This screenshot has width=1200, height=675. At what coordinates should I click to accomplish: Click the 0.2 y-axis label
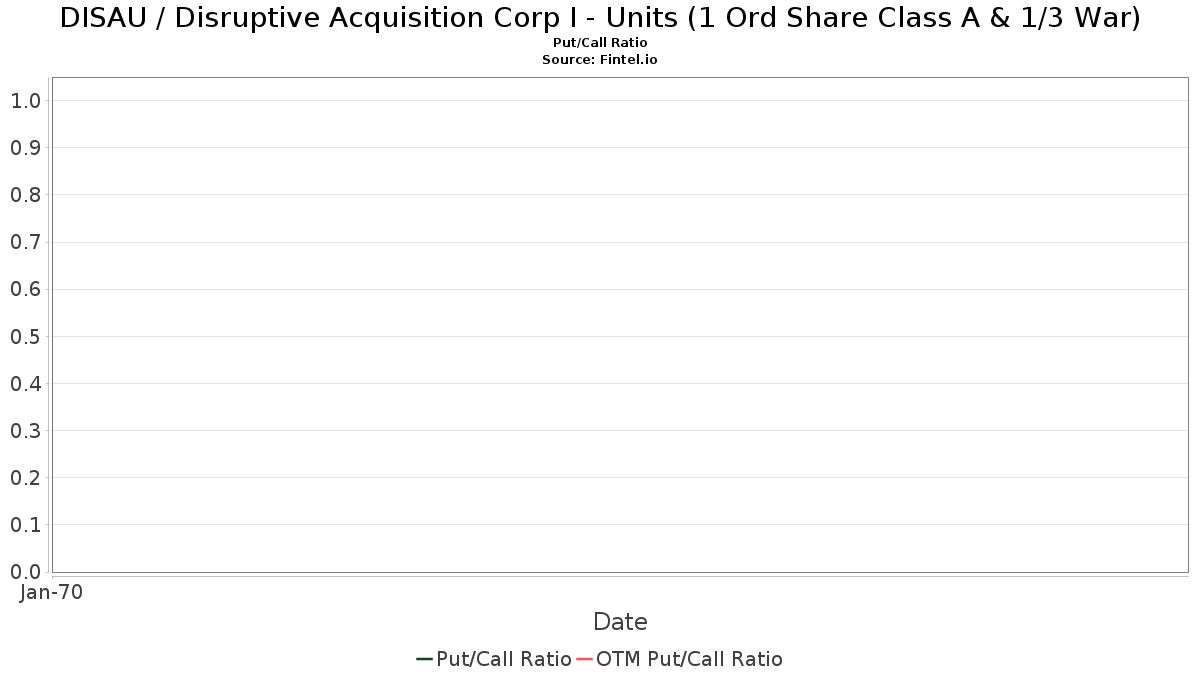pyautogui.click(x=25, y=478)
